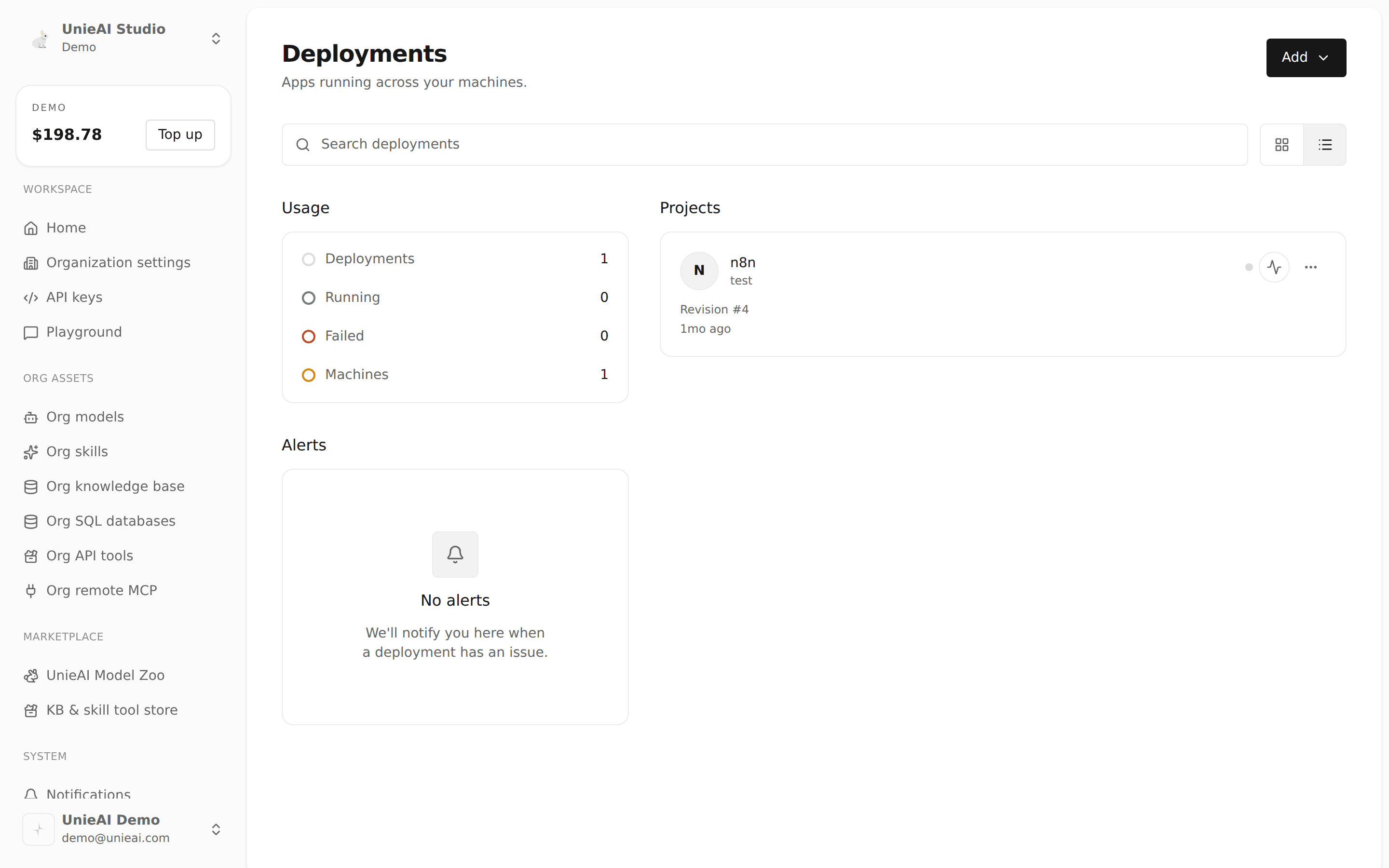The width and height of the screenshot is (1389, 868).
Task: Click the n8n gray status dot
Action: pyautogui.click(x=1249, y=267)
